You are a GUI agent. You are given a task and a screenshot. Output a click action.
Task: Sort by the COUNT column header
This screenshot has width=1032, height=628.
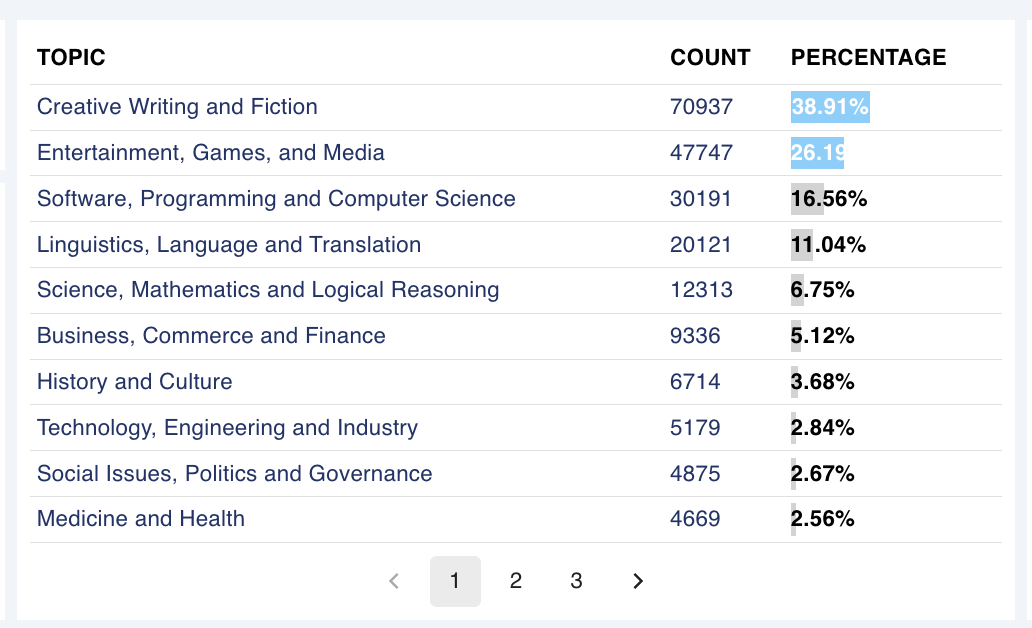point(710,58)
